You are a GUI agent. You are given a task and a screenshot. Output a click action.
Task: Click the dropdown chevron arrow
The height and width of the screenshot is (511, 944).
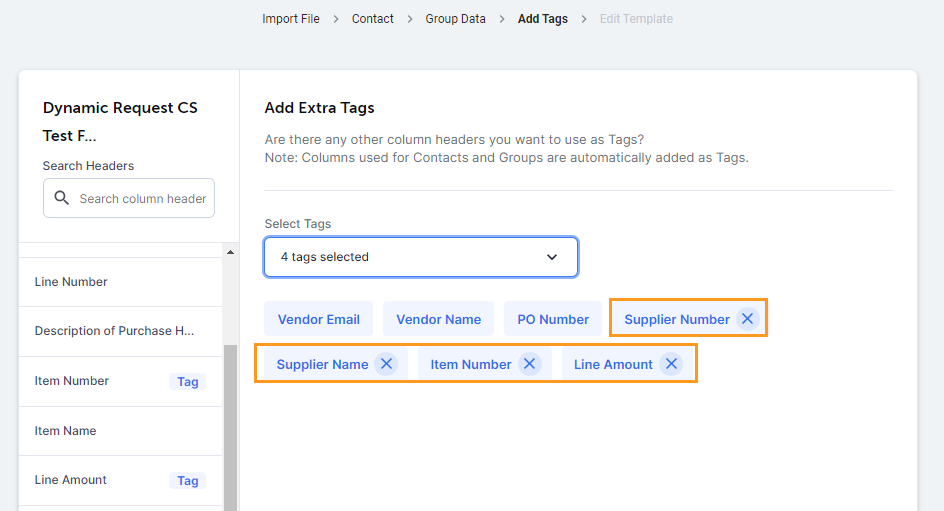552,257
